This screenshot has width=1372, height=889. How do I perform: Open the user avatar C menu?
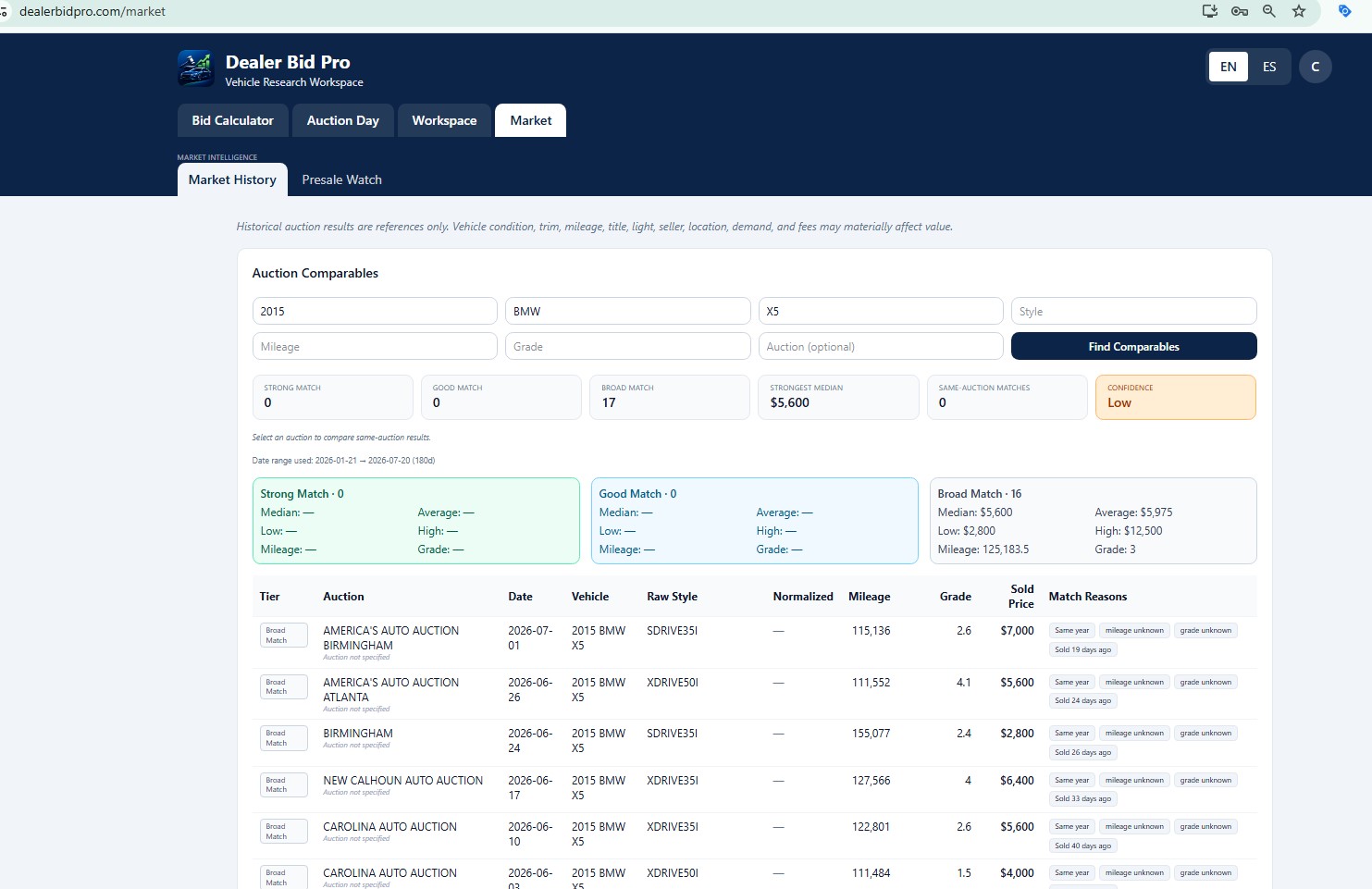1315,67
